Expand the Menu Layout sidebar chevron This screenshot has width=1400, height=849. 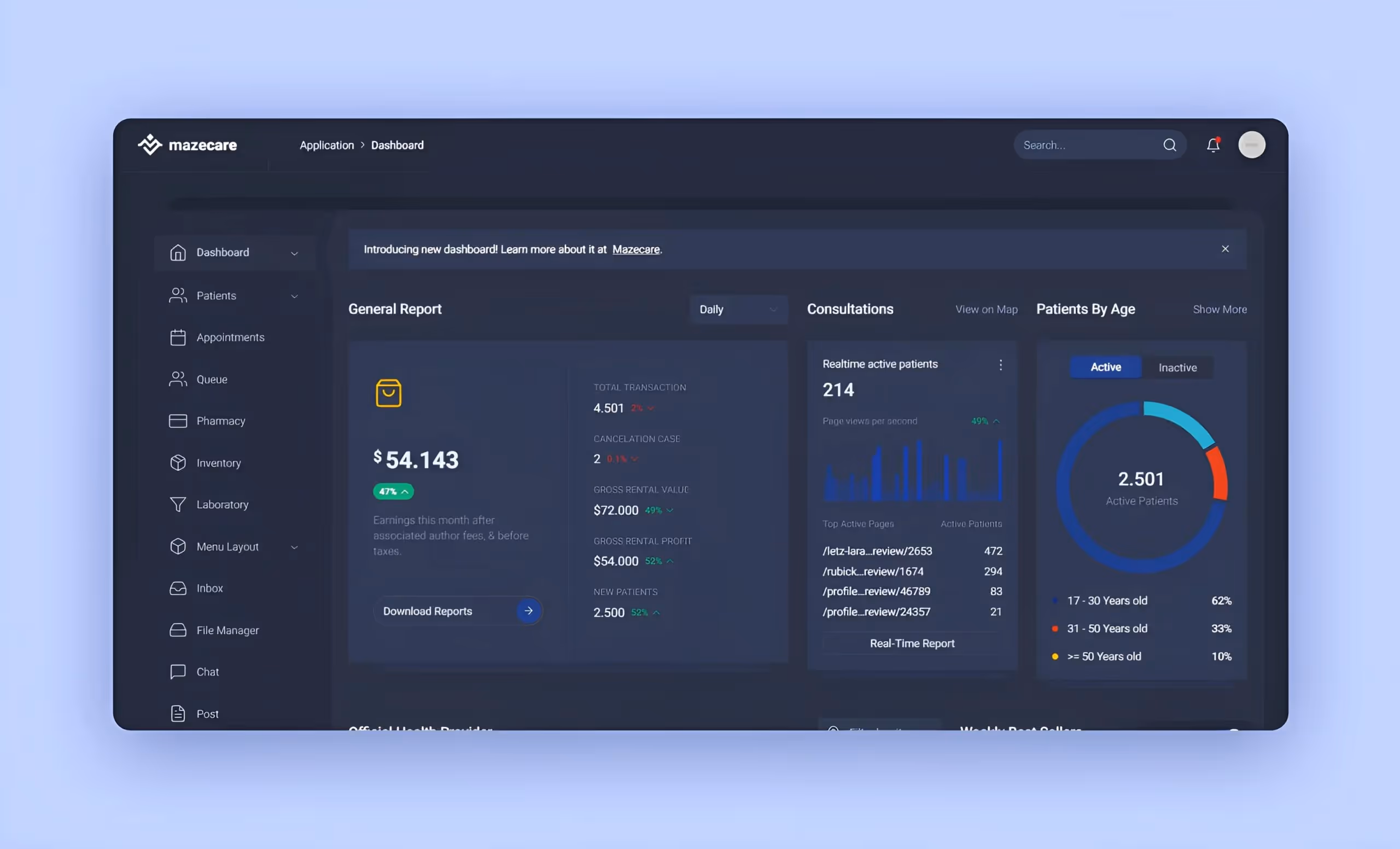294,547
